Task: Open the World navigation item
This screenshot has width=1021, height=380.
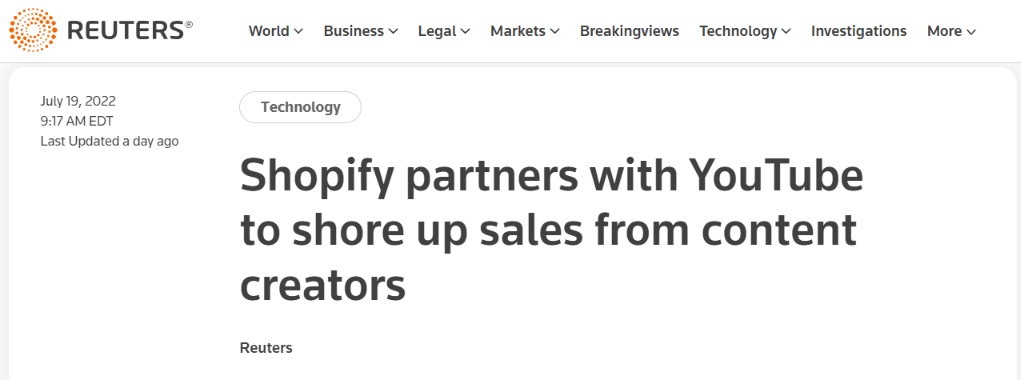Action: [x=269, y=31]
